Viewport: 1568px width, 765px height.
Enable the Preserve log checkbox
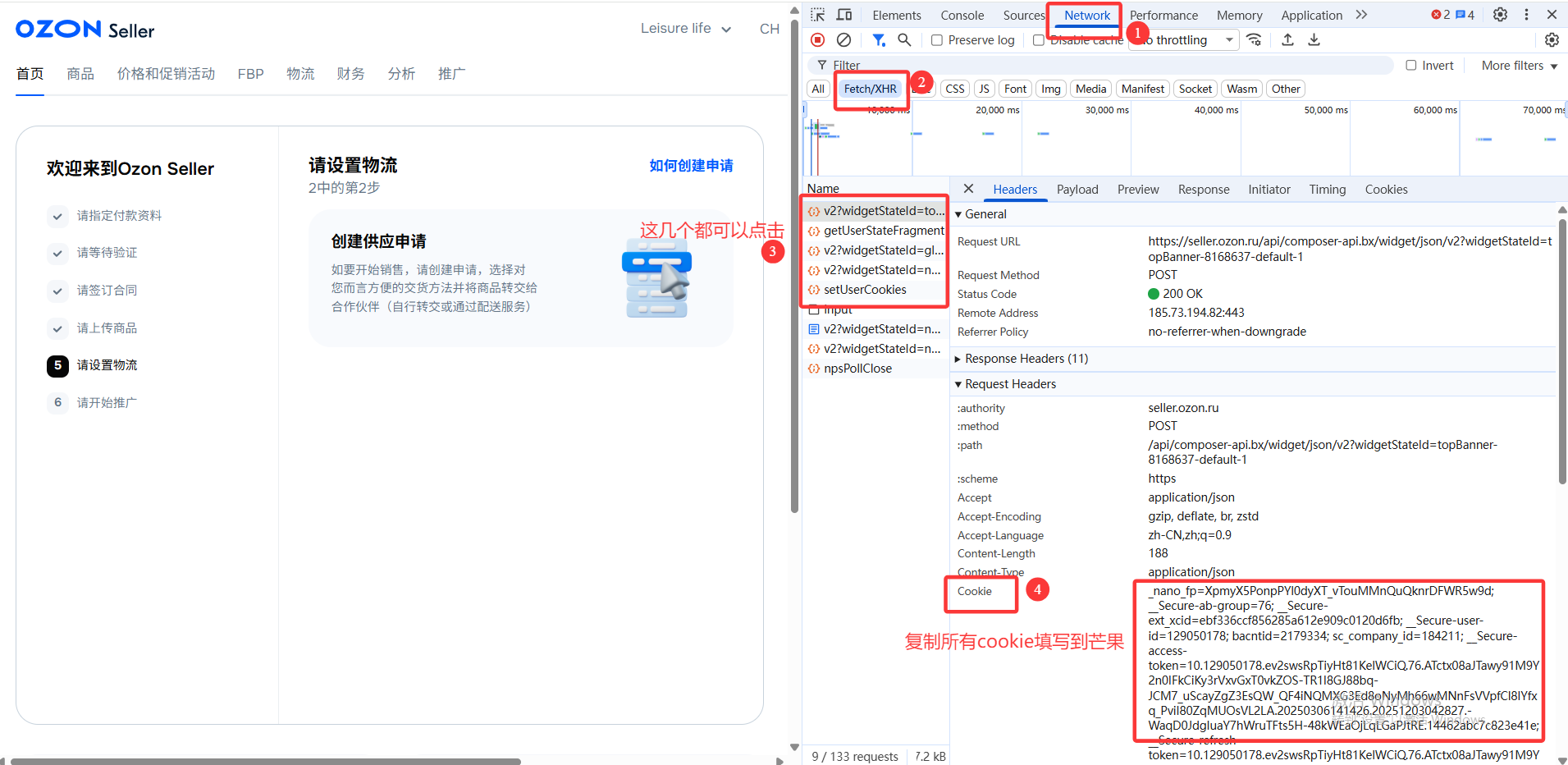click(937, 40)
